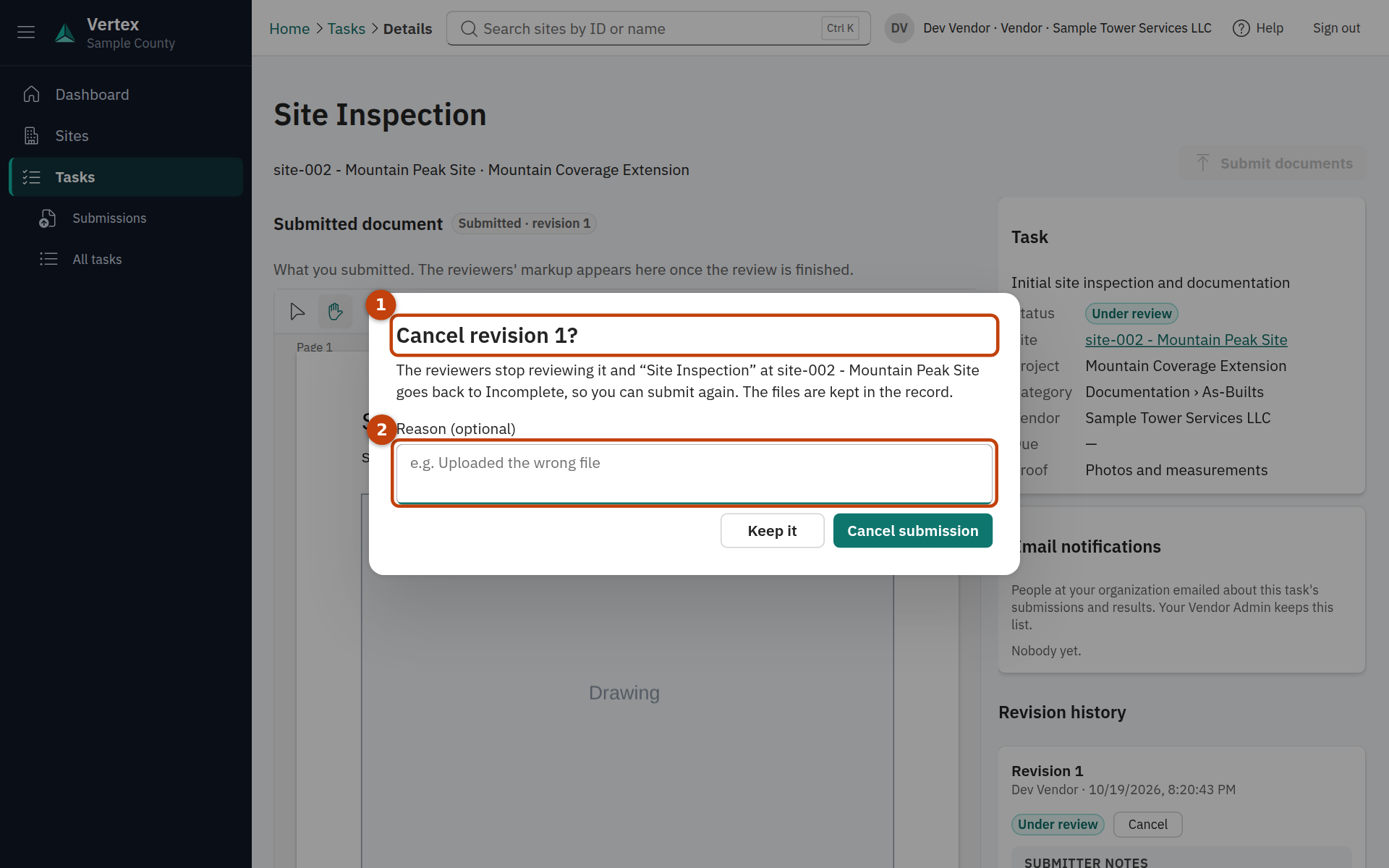1389x868 pixels.
Task: Click the Sites building icon
Action: [x=31, y=136]
